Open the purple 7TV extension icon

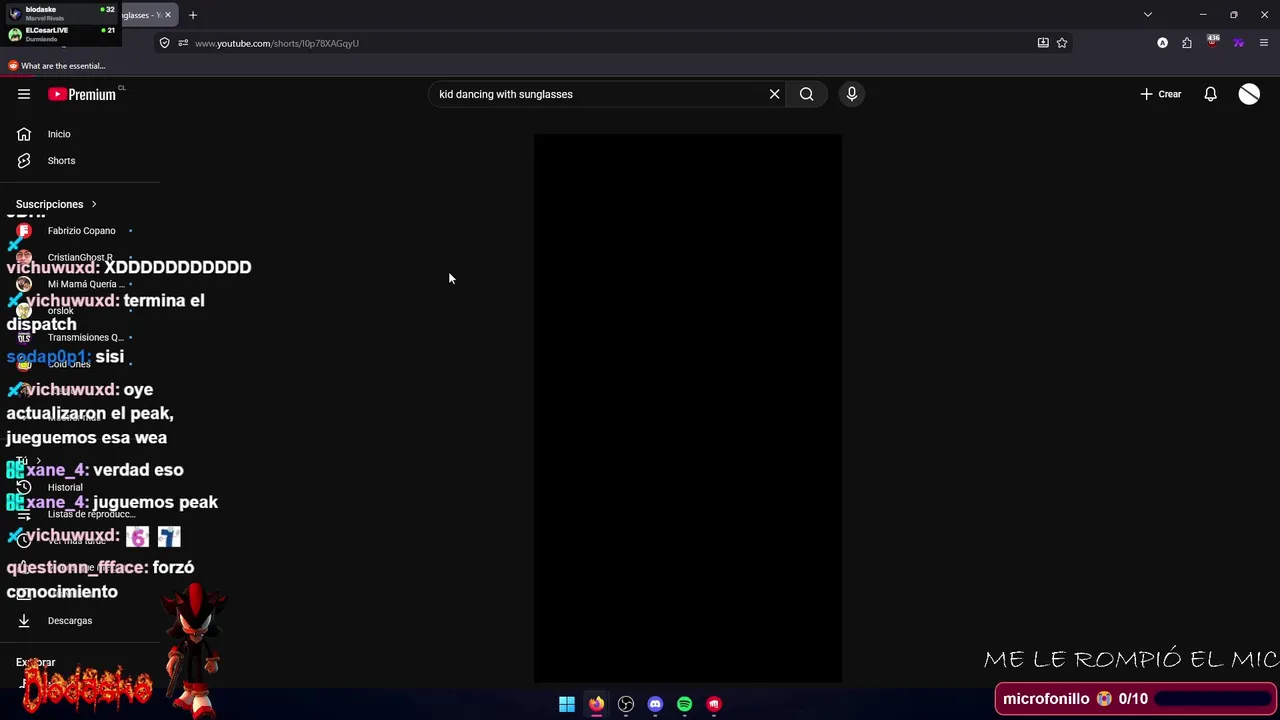point(1238,43)
